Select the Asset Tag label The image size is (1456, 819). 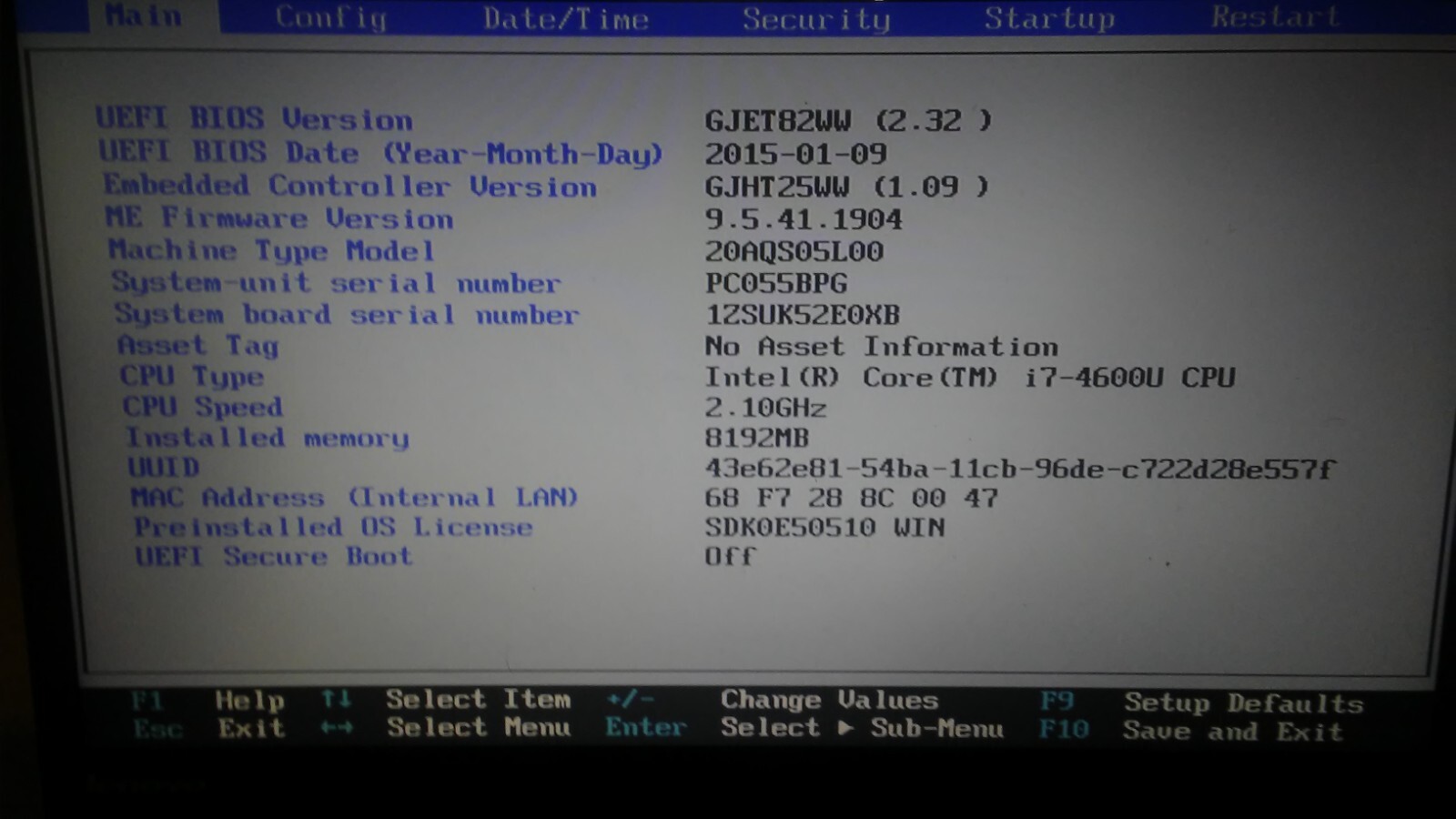click(x=198, y=346)
